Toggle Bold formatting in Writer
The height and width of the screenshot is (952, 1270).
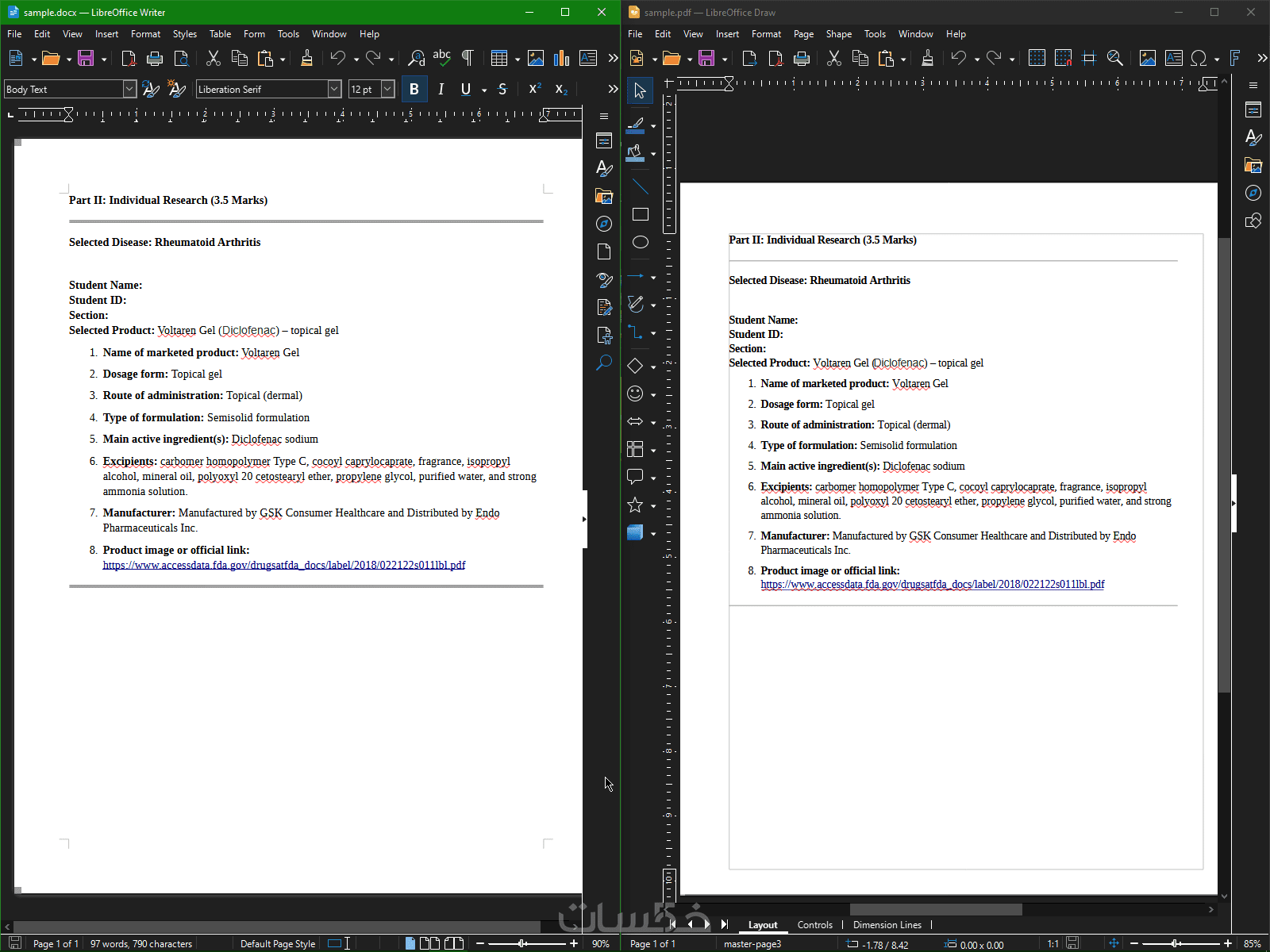414,89
